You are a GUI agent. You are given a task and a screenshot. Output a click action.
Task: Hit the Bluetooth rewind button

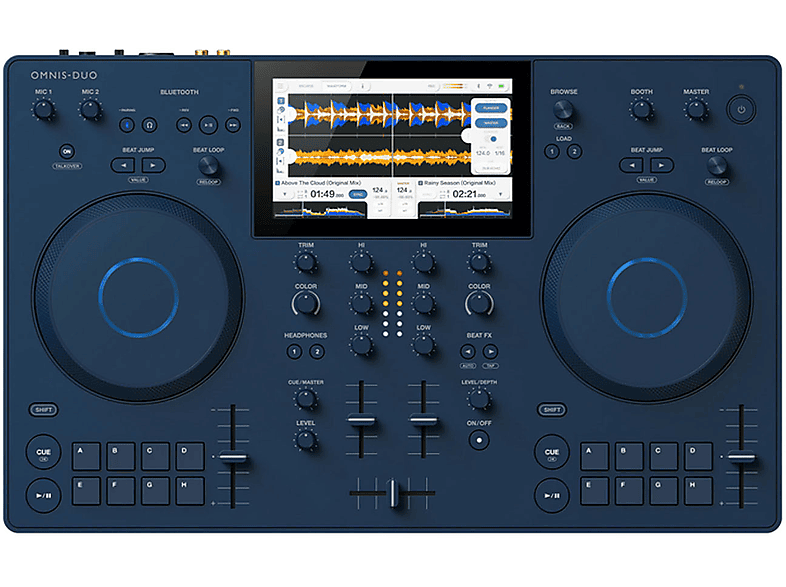coord(184,125)
